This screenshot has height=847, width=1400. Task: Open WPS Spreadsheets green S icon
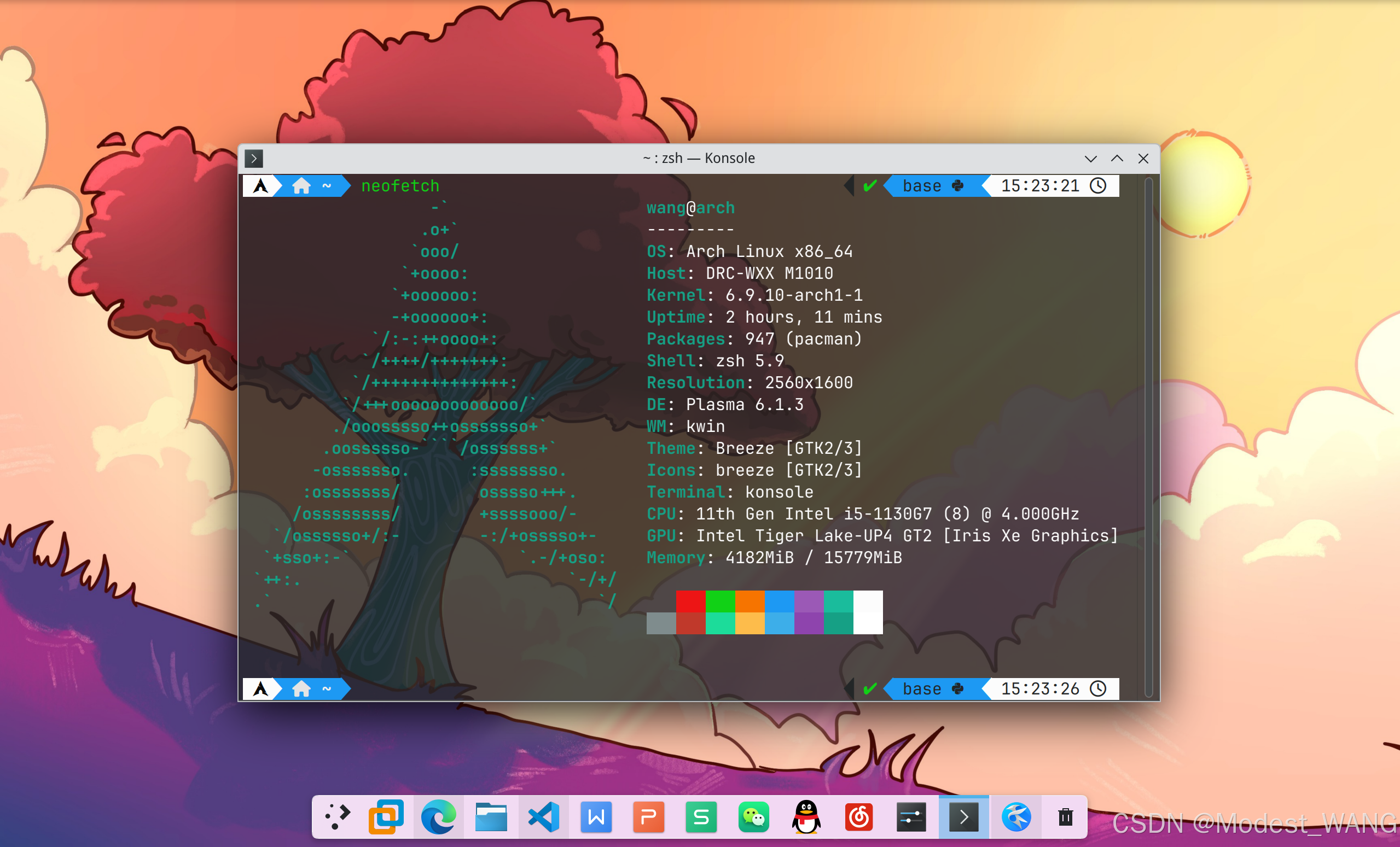tap(701, 817)
